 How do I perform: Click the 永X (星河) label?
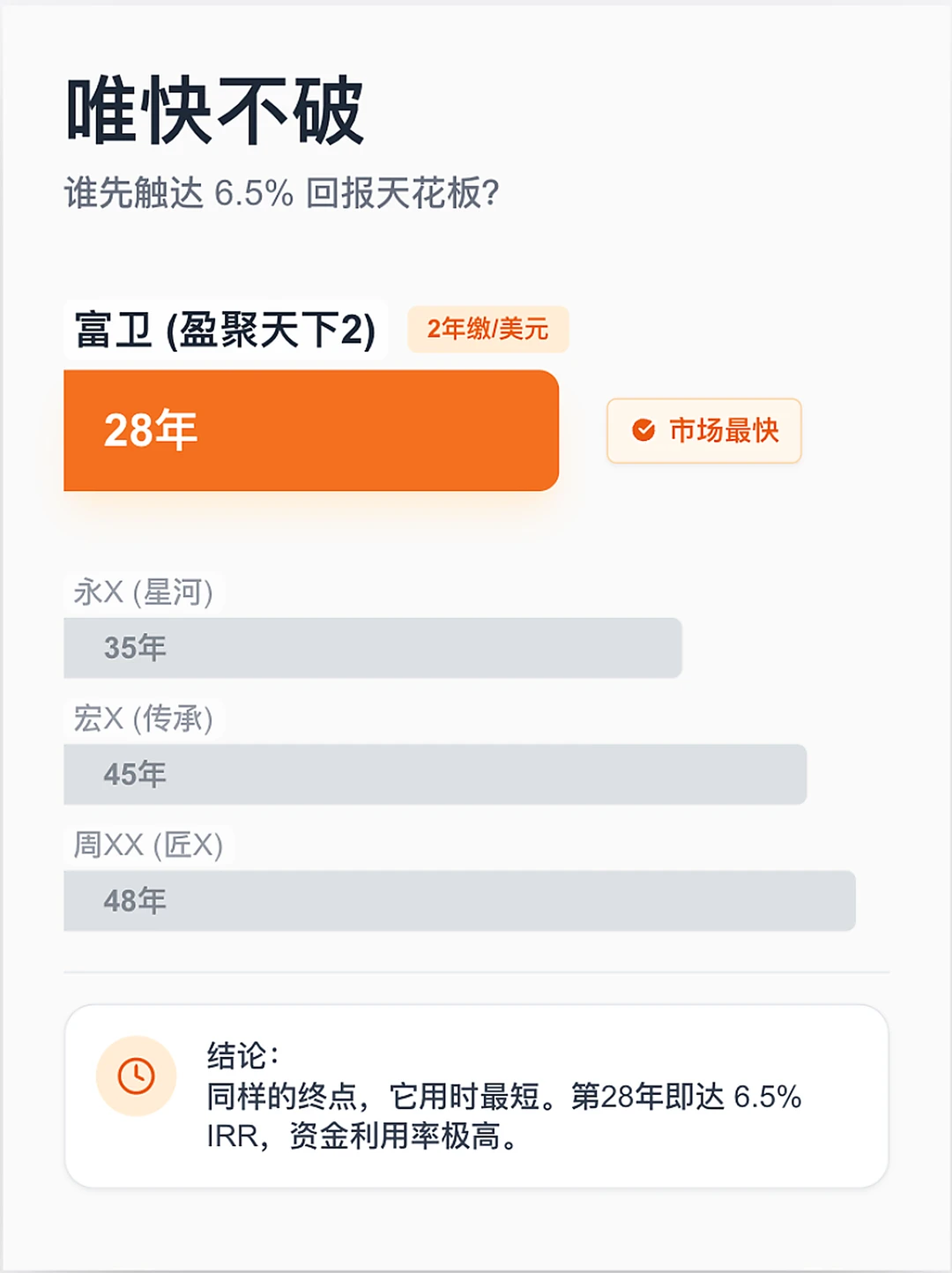[144, 592]
